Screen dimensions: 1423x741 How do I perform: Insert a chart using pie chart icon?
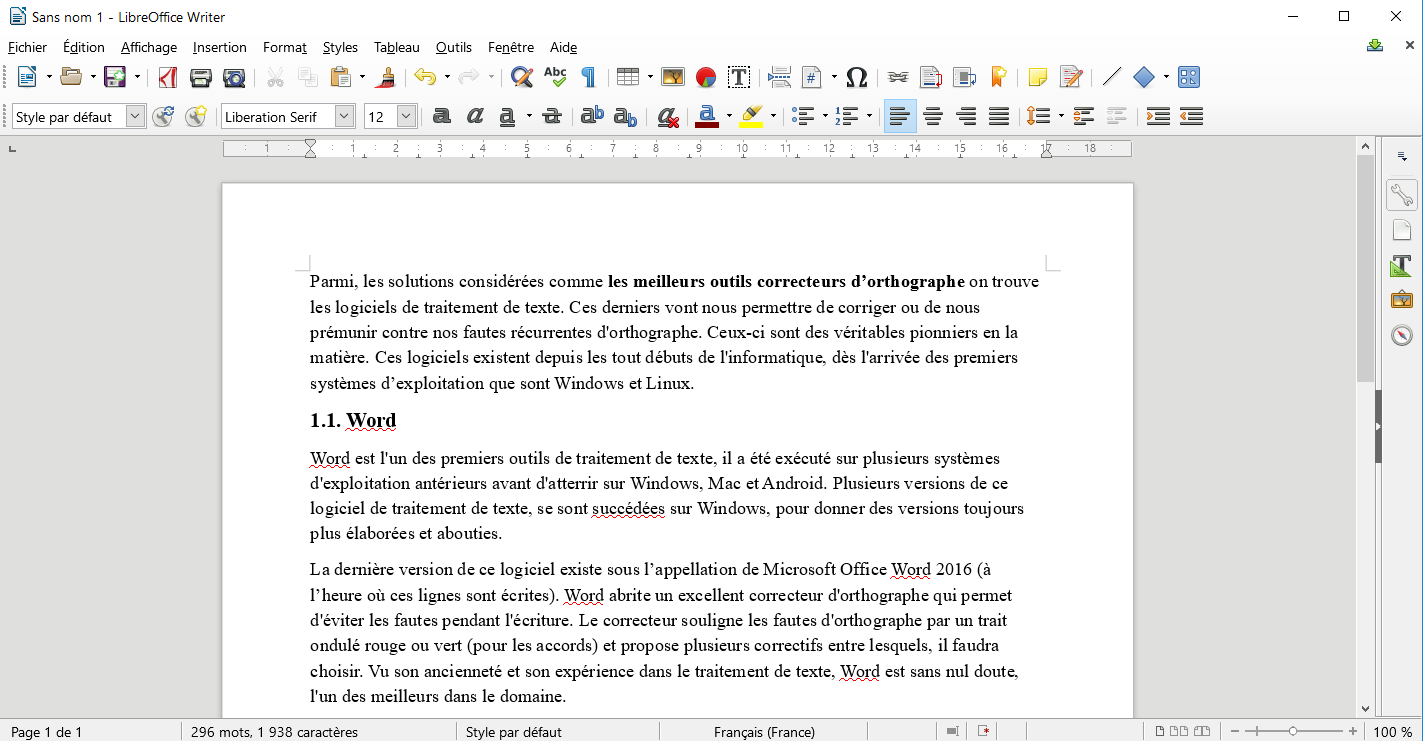click(706, 77)
